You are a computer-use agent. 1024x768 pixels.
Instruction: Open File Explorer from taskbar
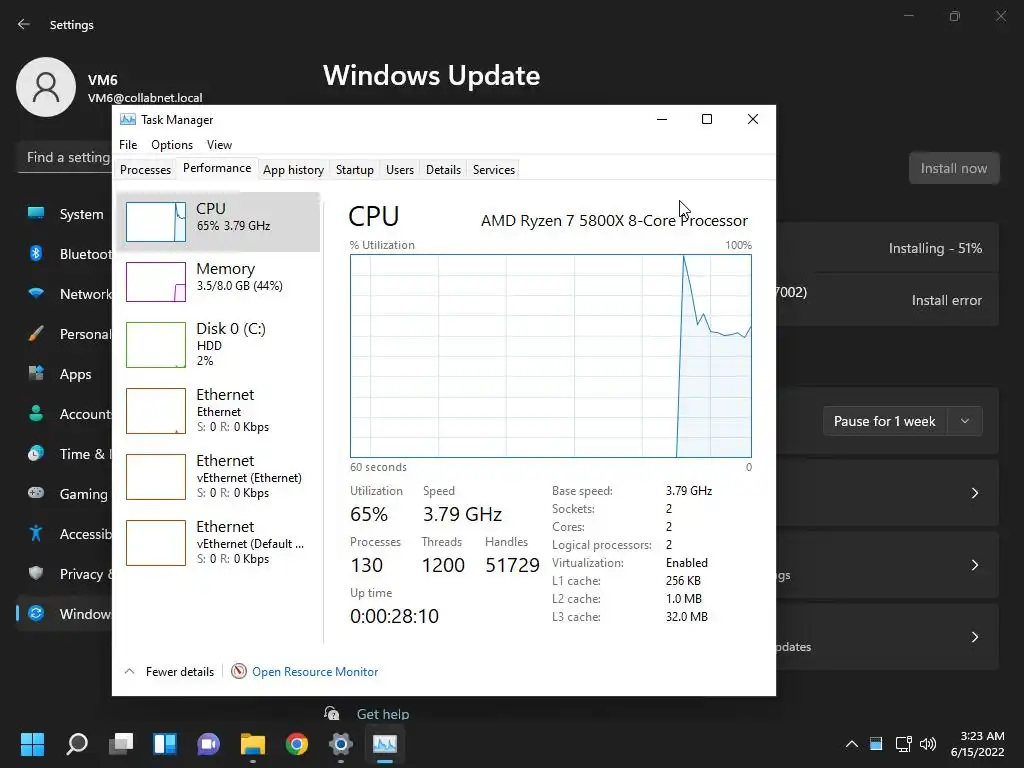253,744
